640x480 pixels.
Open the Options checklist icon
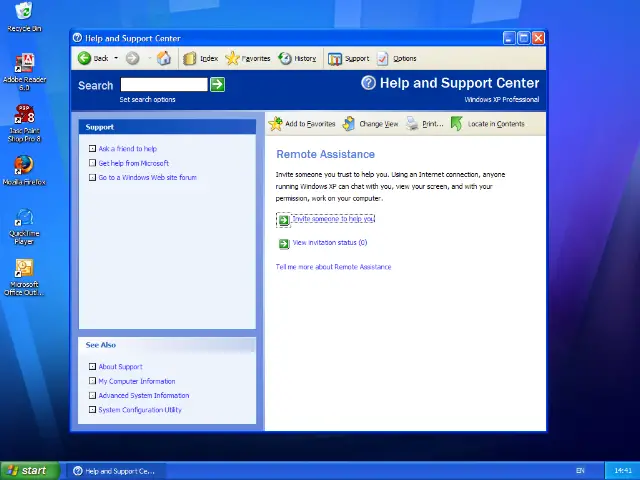382,59
